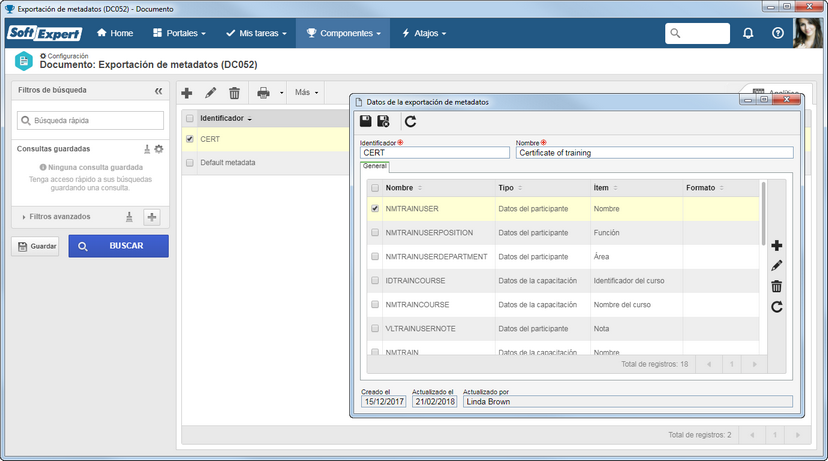Click the Actualizado por field Linda Brown
Viewport: 828px width, 461px height.
click(x=627, y=401)
